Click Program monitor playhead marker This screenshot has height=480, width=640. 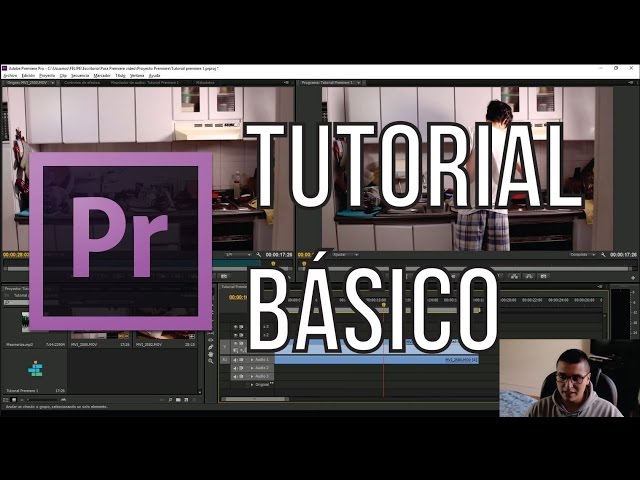click(304, 264)
